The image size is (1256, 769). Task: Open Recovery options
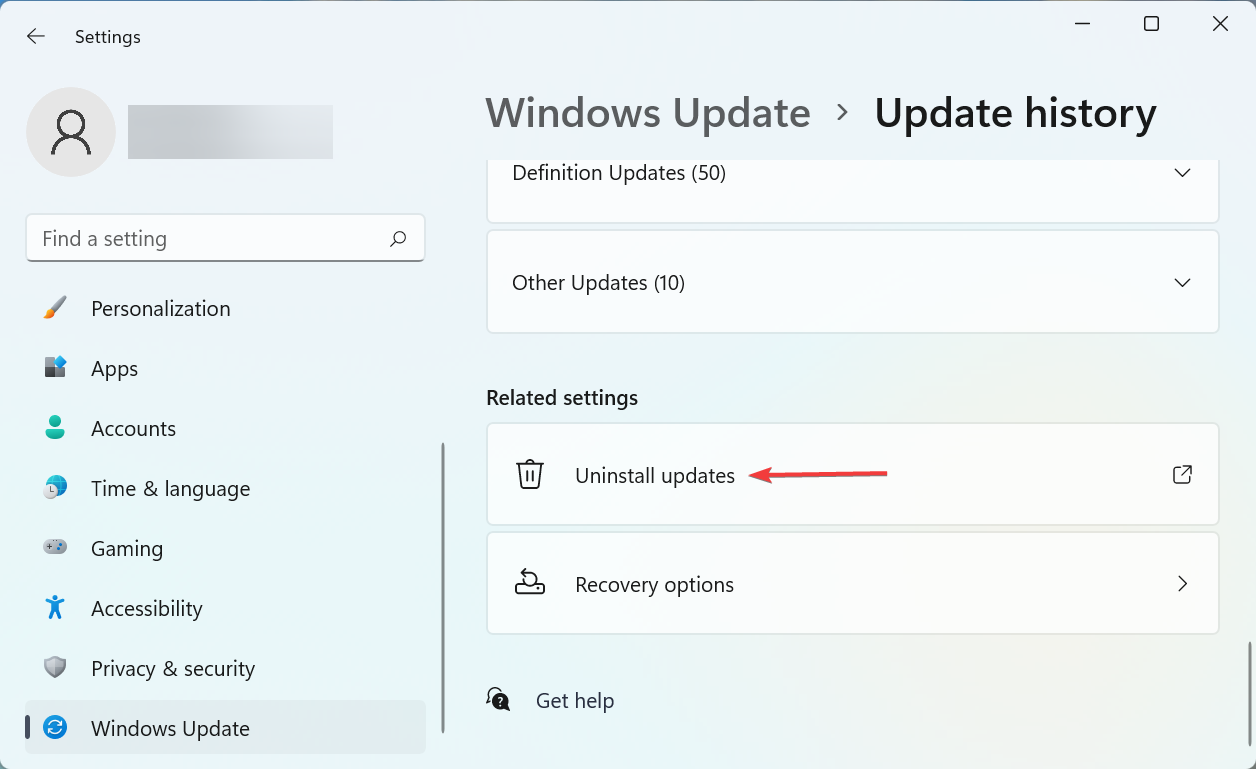(853, 584)
